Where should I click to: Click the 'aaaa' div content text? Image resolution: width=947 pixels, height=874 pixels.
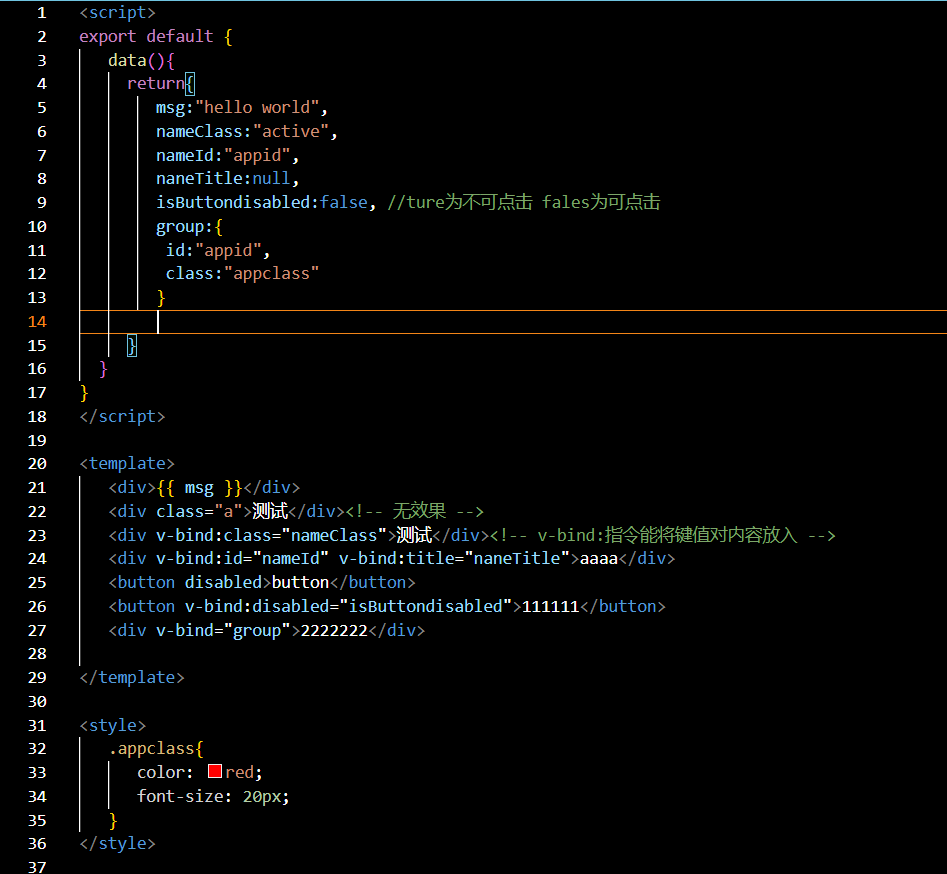coord(599,558)
